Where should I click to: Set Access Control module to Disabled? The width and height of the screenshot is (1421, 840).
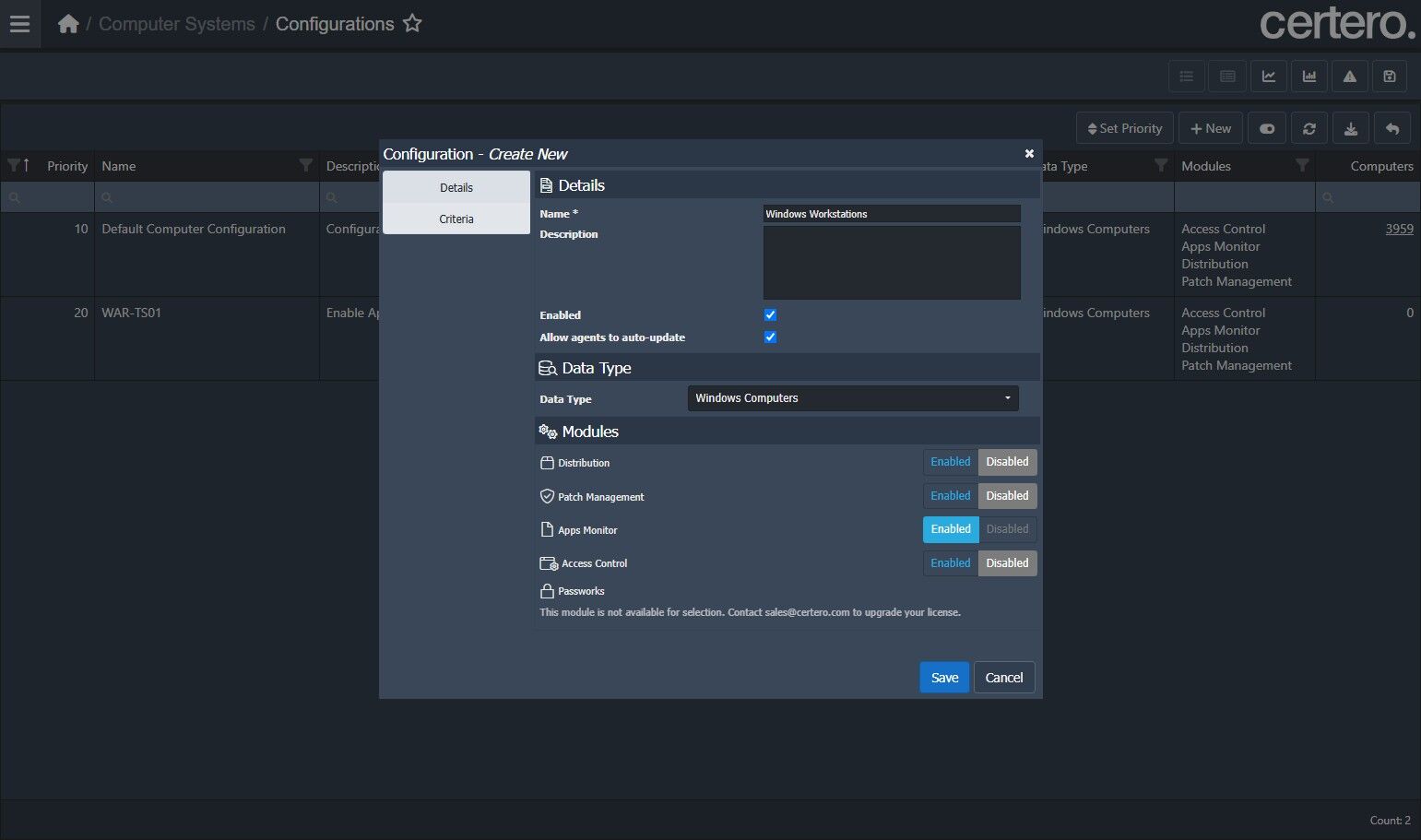click(1007, 563)
